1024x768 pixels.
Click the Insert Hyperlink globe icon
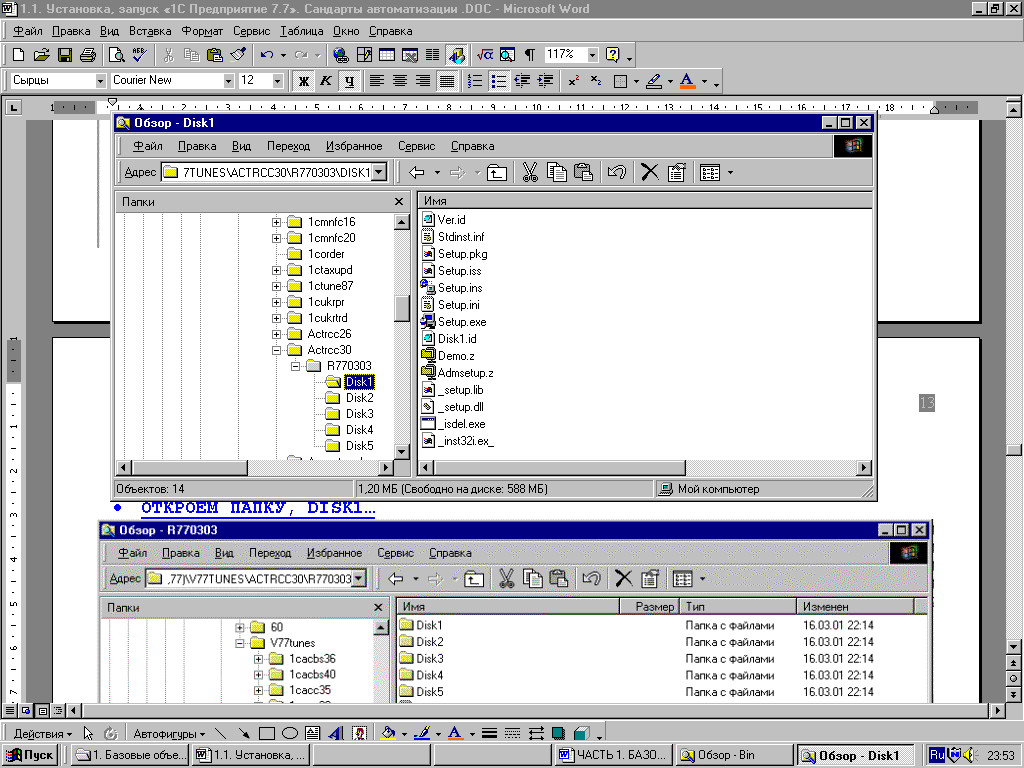coord(340,55)
